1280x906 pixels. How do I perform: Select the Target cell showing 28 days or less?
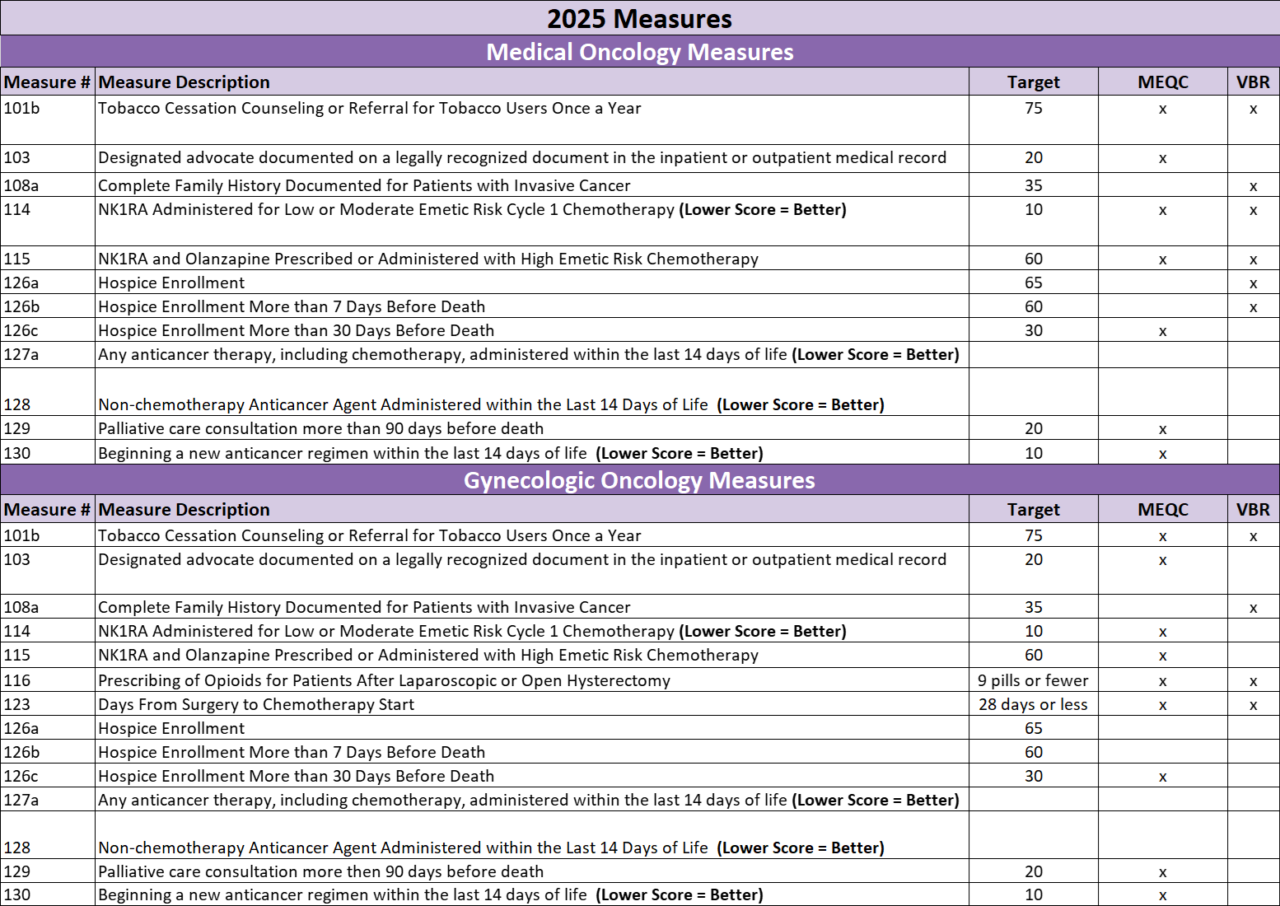1033,704
